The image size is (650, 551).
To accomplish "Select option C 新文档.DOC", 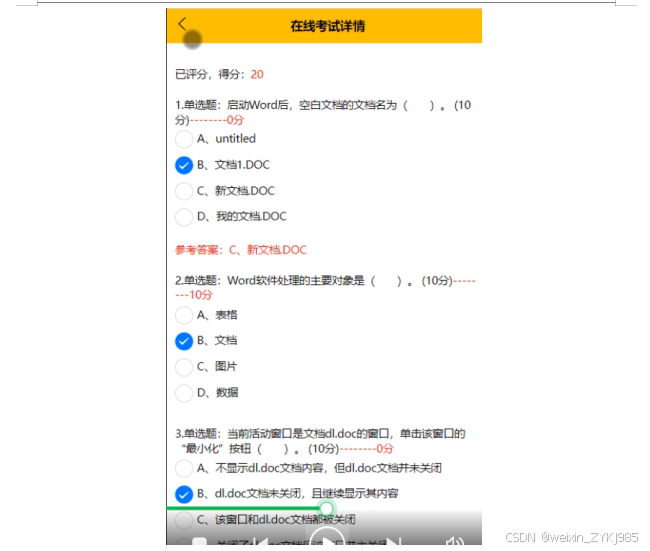I will pos(184,191).
